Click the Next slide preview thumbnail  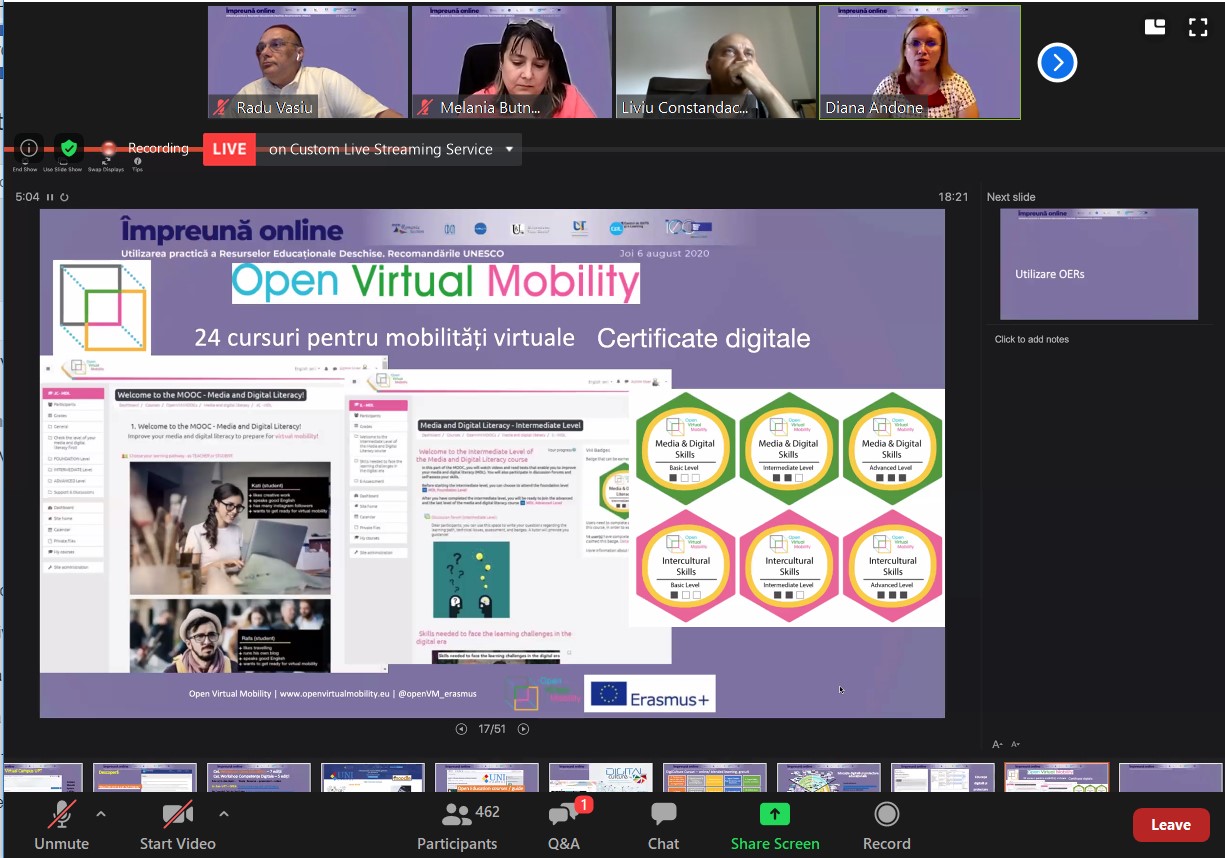[1099, 264]
